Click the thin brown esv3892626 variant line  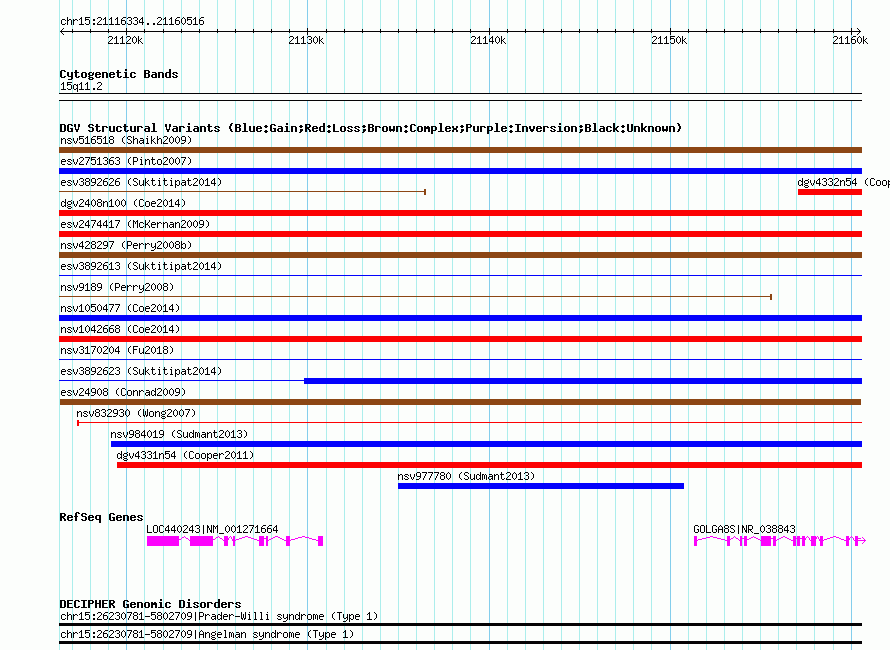pyautogui.click(x=242, y=192)
